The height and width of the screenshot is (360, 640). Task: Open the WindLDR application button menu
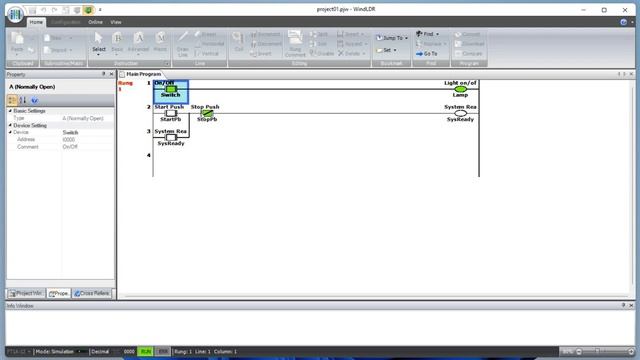click(x=15, y=14)
